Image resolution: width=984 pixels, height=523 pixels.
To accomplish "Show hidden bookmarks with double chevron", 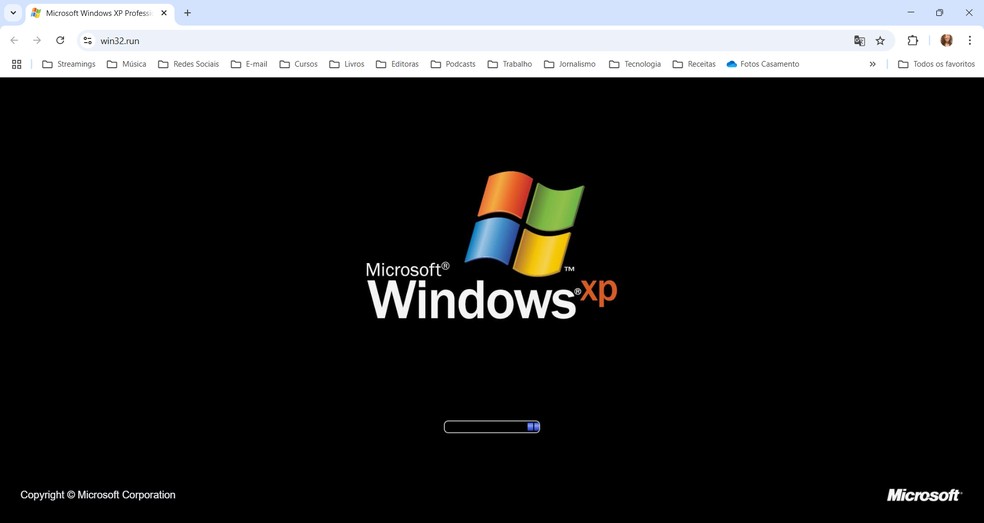I will click(x=872, y=64).
